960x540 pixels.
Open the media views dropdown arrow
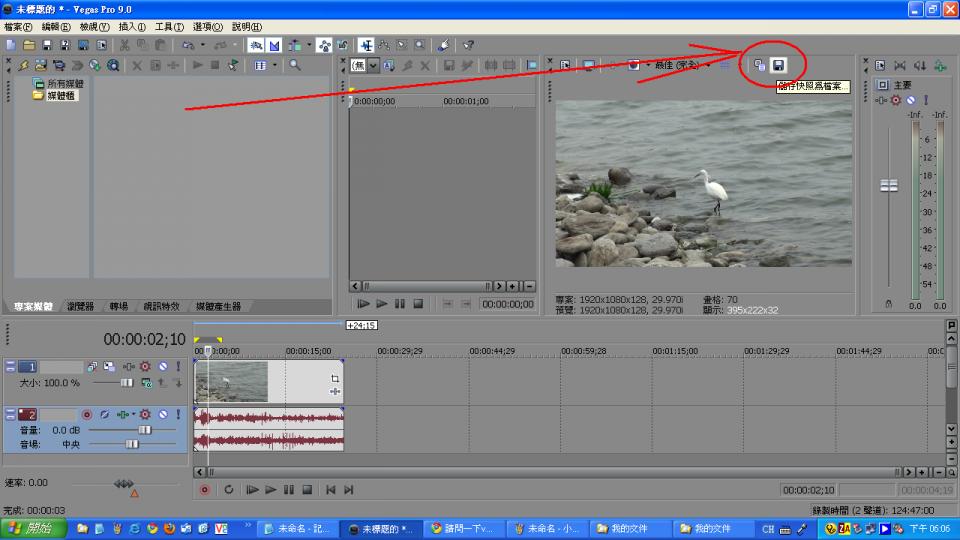274,65
